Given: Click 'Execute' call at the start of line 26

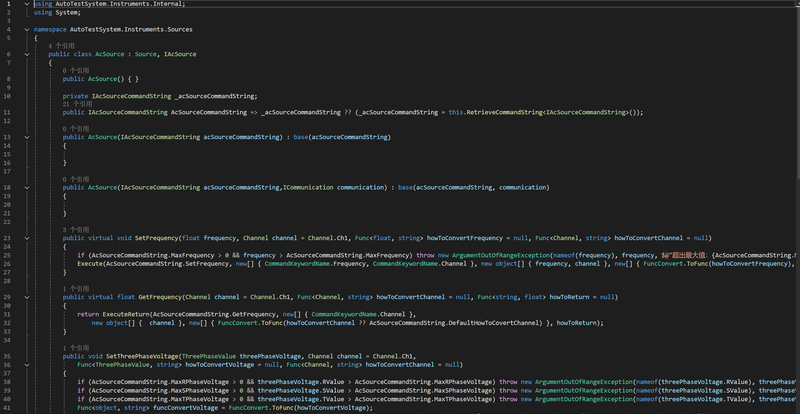Looking at the screenshot, I should (x=90, y=263).
